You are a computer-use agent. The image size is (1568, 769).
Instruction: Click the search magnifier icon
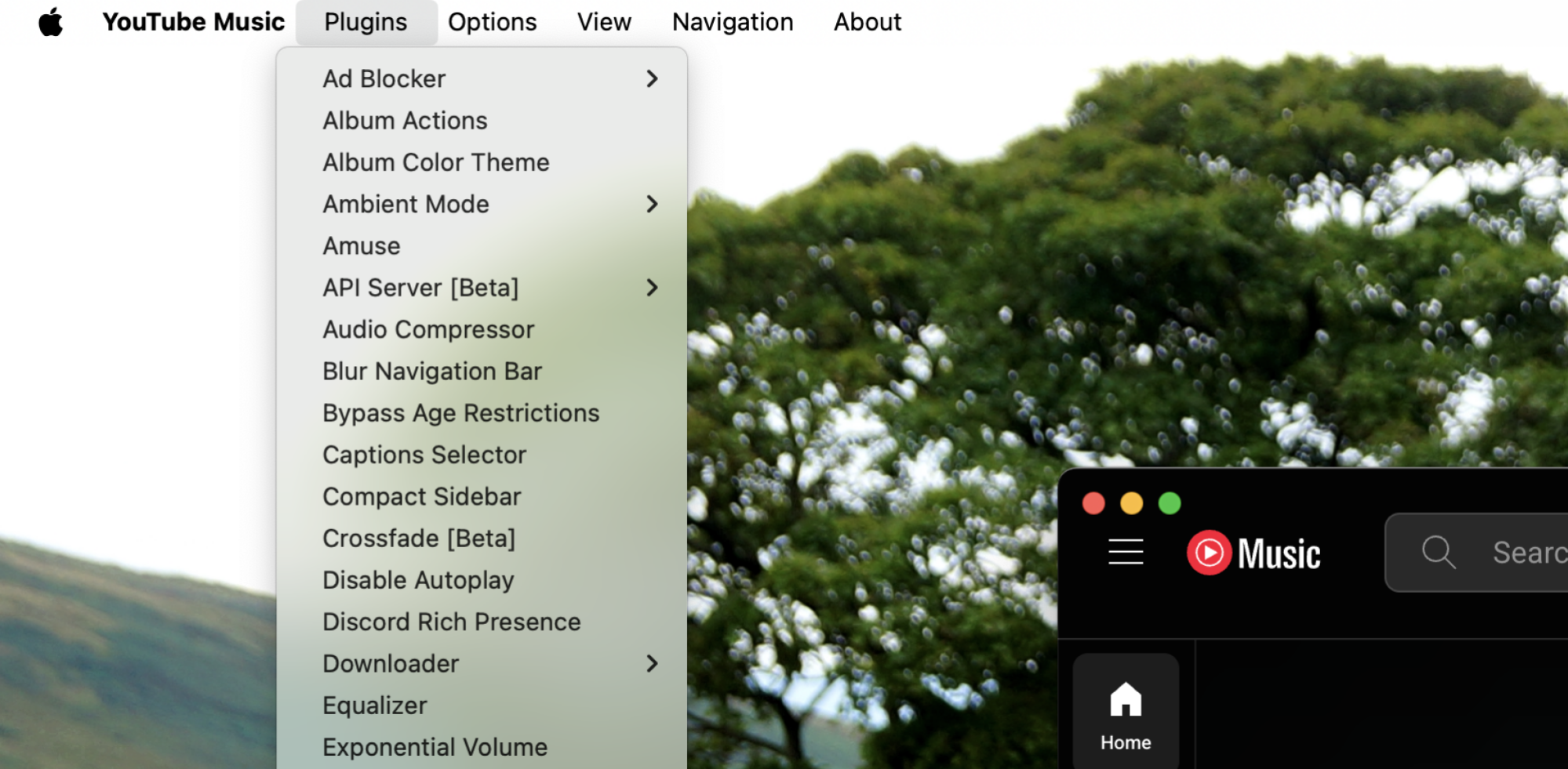[1439, 552]
